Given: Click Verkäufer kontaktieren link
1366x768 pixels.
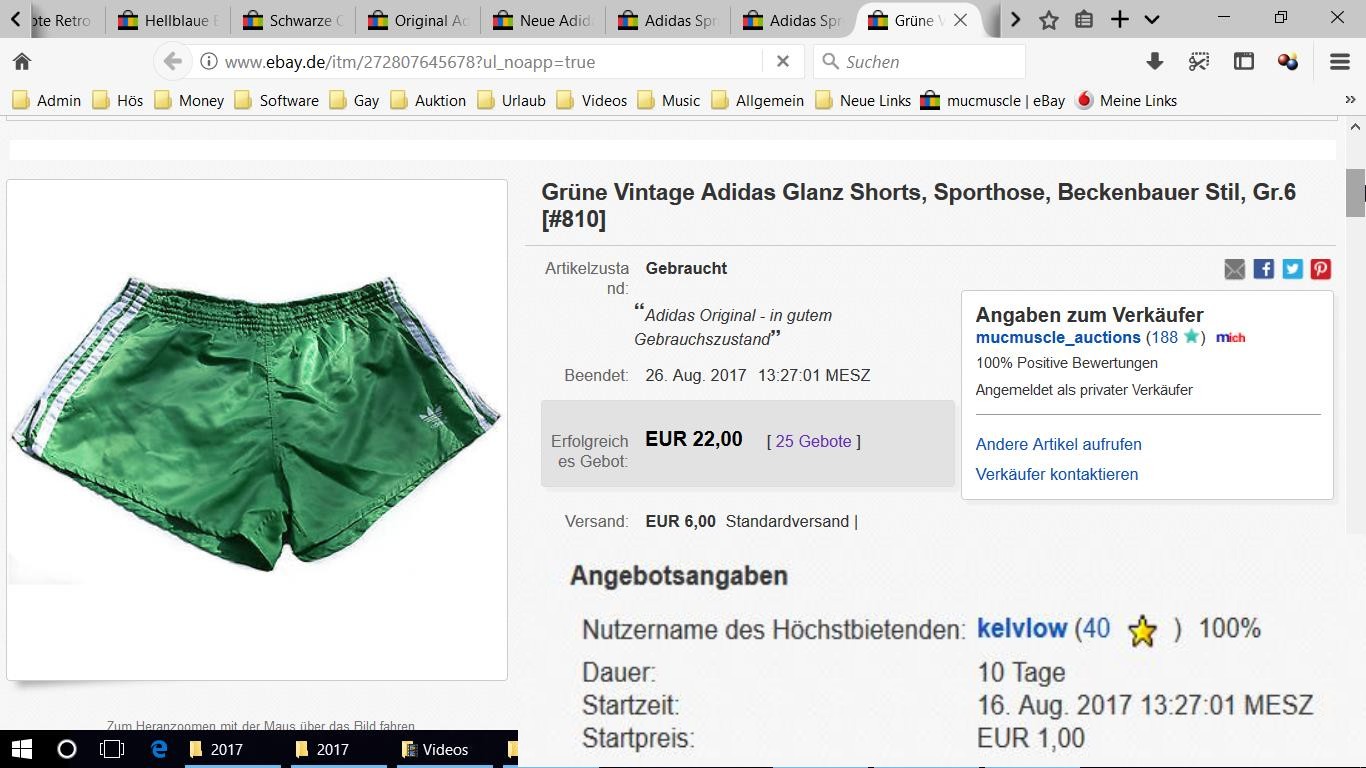Looking at the screenshot, I should [1057, 474].
